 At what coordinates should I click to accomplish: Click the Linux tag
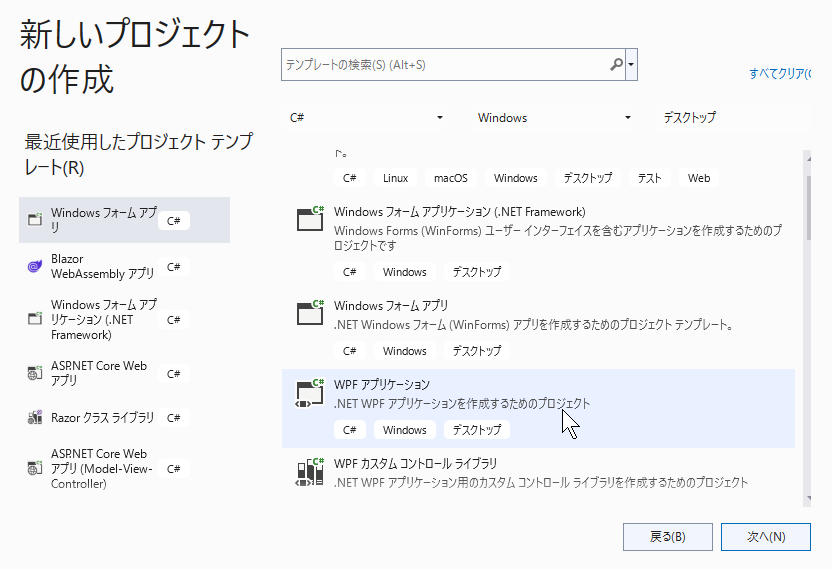click(x=395, y=178)
